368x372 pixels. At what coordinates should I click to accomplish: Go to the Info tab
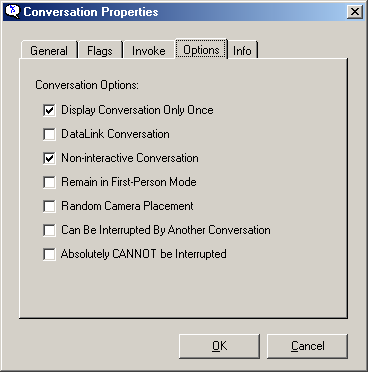tap(242, 51)
